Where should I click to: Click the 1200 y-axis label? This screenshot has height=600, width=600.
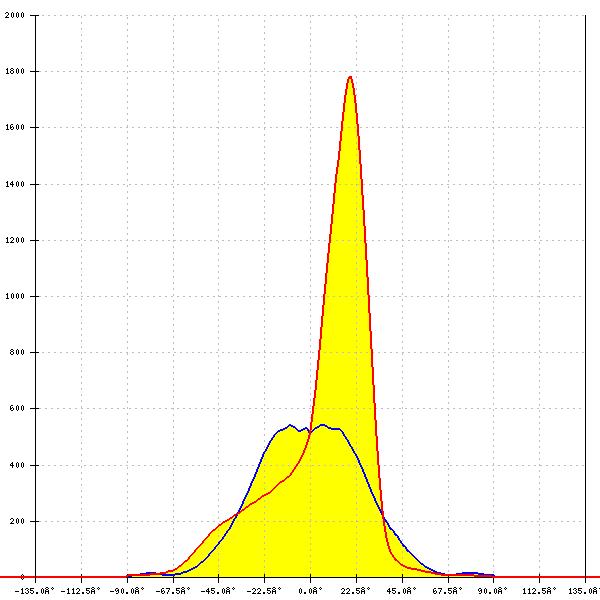pyautogui.click(x=15, y=240)
